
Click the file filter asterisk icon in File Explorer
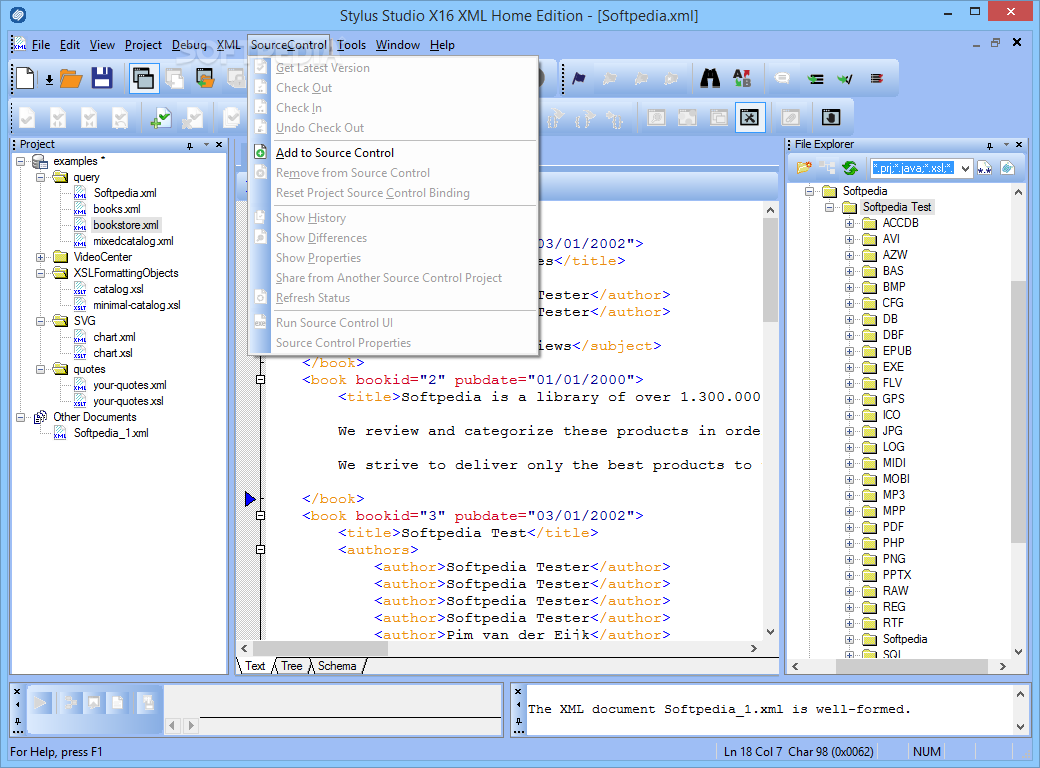984,168
